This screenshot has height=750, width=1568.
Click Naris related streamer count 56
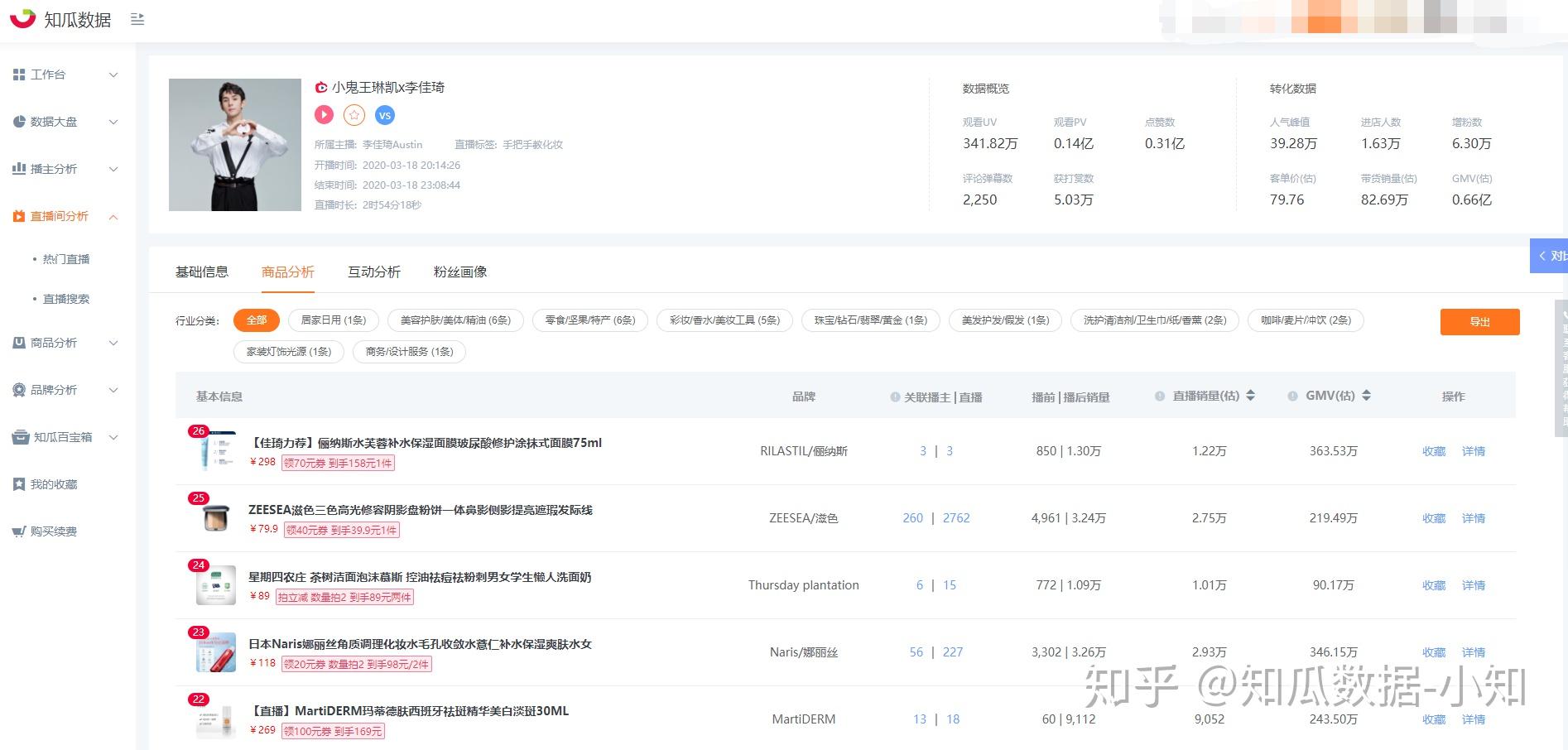(916, 652)
